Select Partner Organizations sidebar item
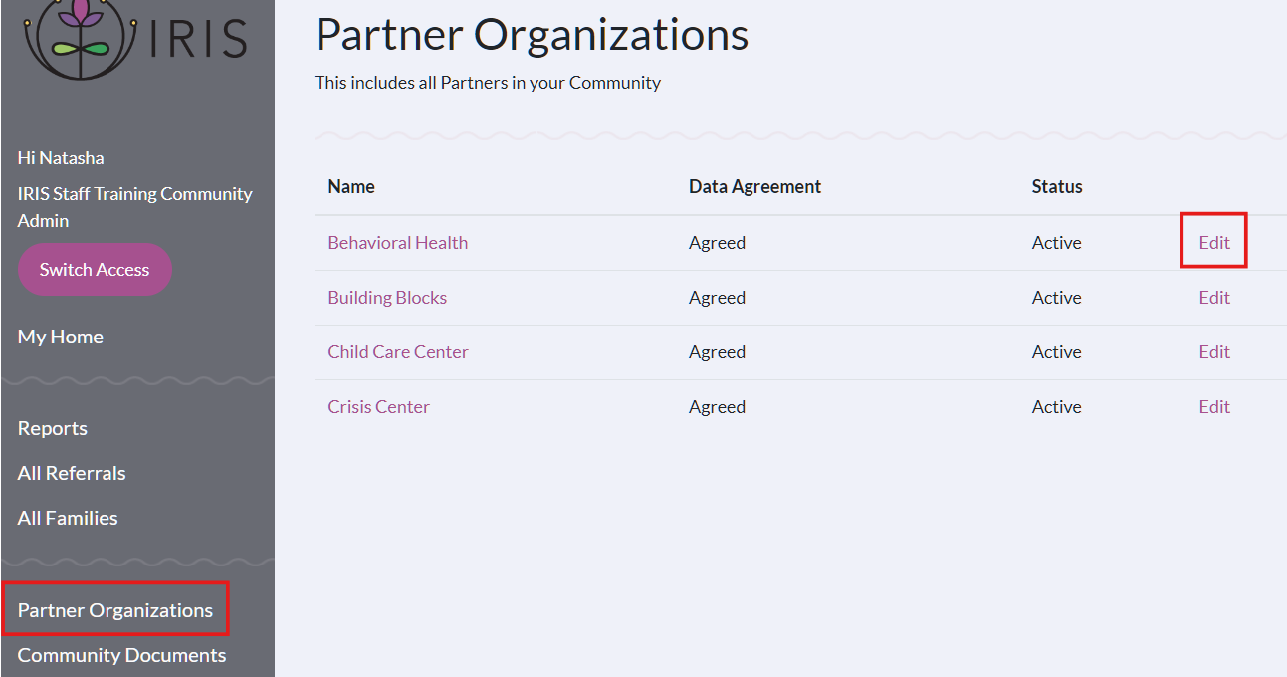This screenshot has height=677, width=1287. click(x=115, y=610)
